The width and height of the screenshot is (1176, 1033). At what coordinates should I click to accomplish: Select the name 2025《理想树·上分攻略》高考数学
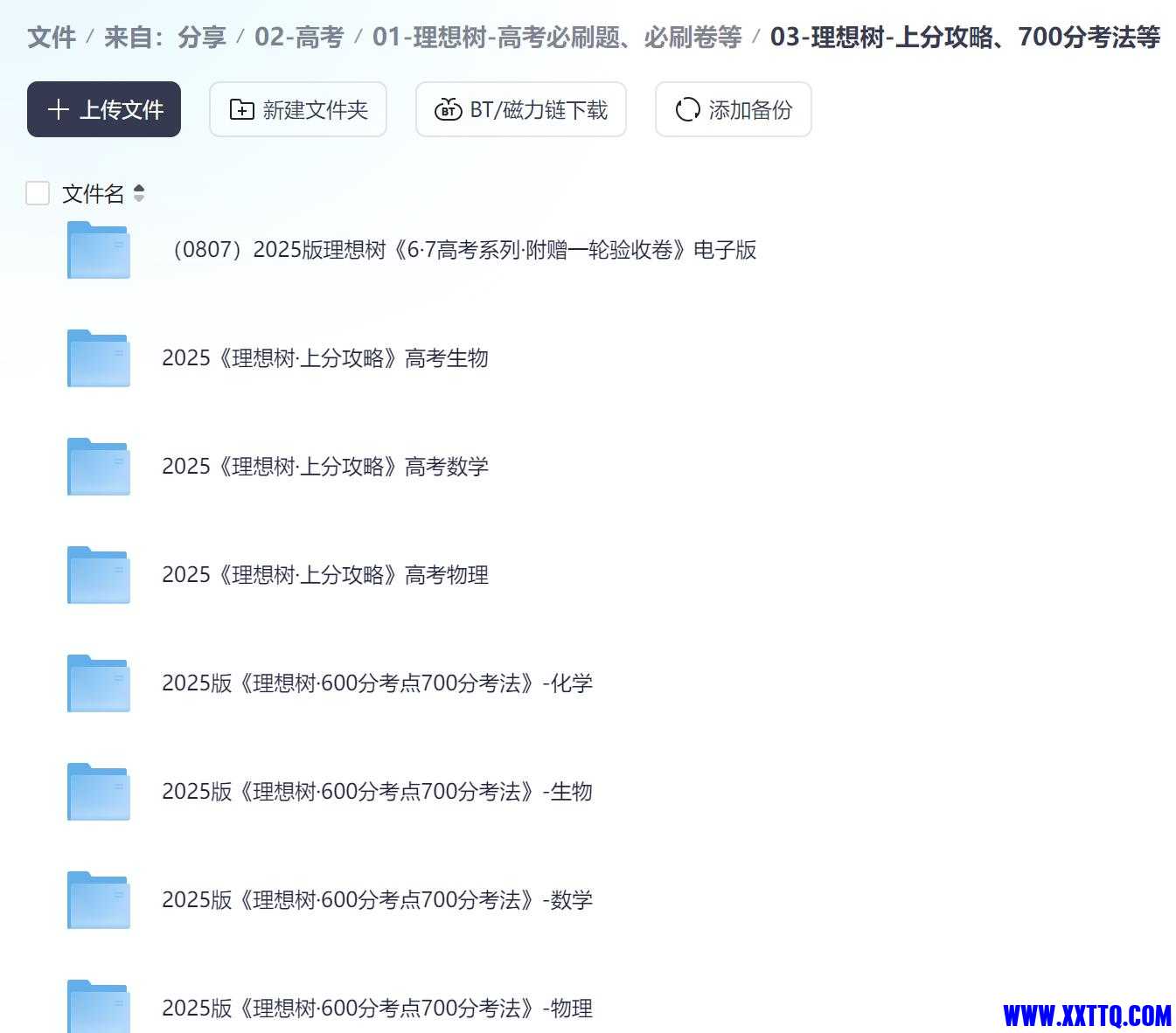325,467
